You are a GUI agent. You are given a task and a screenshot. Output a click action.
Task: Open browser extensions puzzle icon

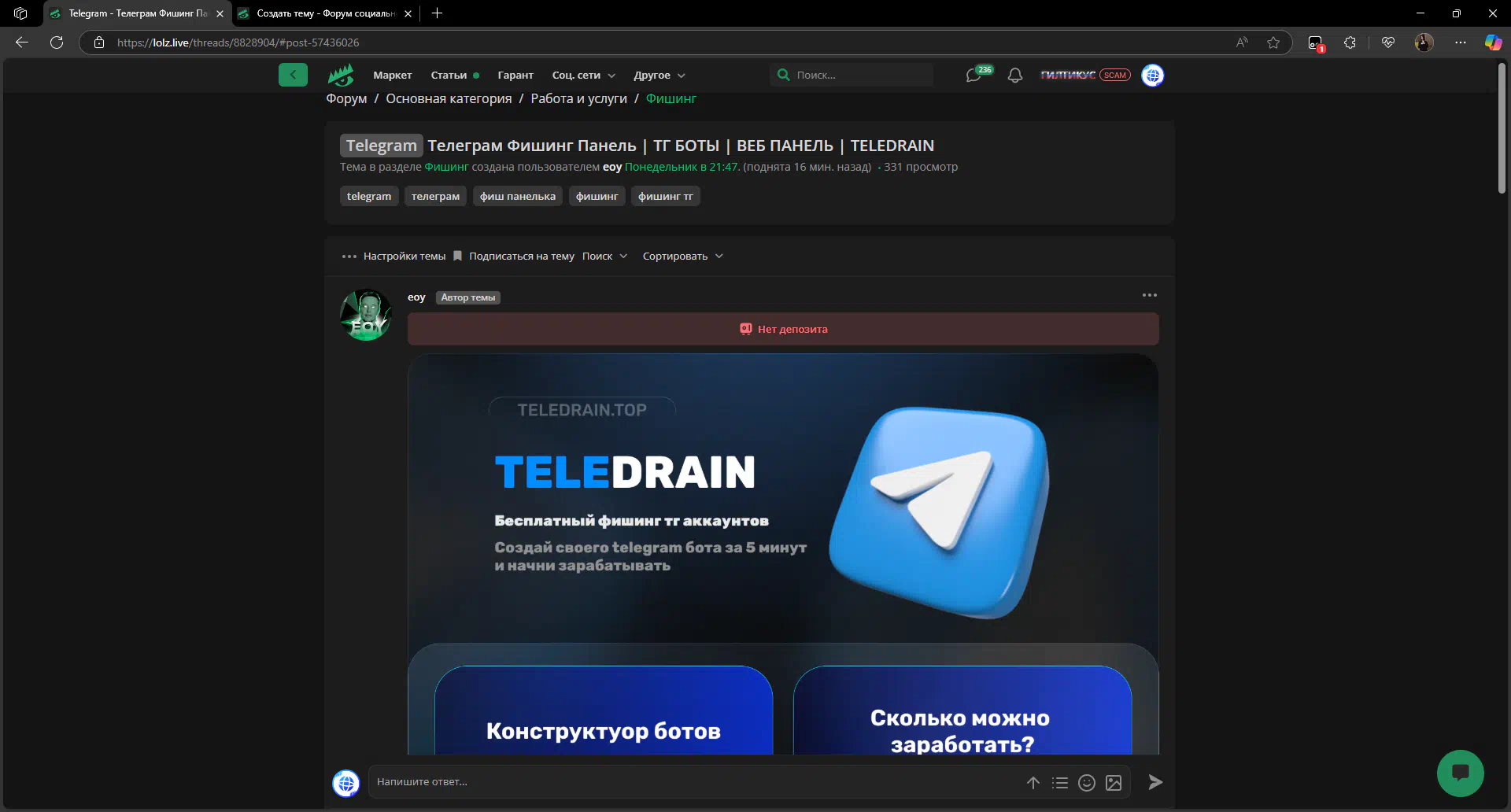click(x=1350, y=42)
